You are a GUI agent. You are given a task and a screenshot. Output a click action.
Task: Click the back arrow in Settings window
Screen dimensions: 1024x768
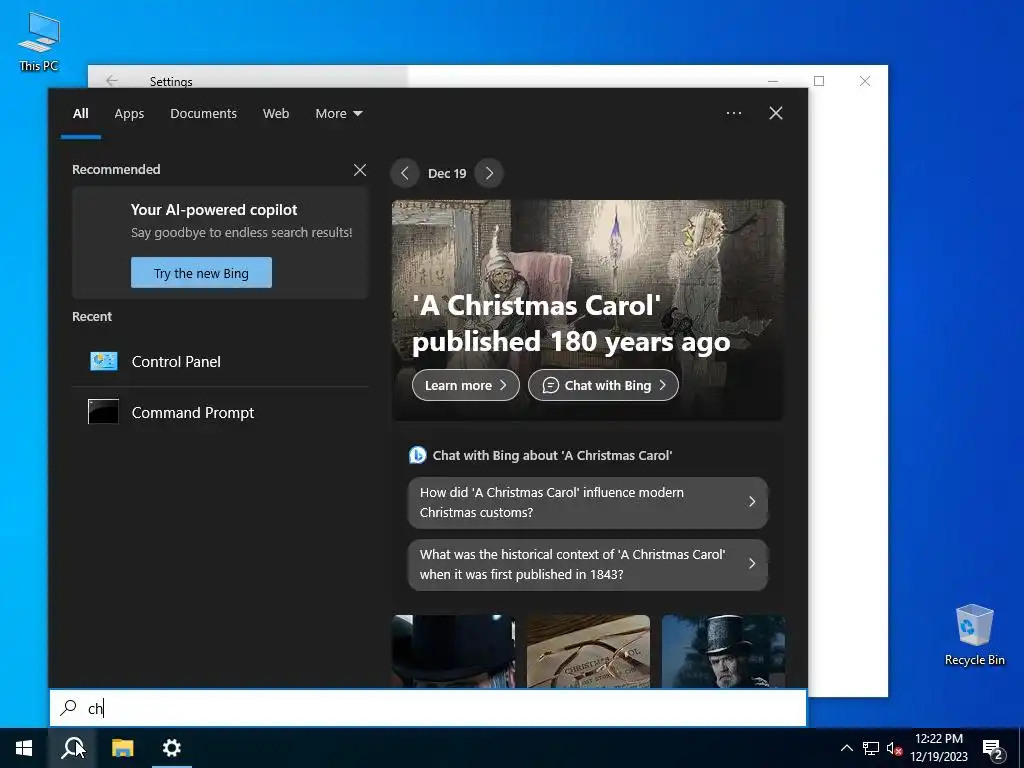pos(112,80)
